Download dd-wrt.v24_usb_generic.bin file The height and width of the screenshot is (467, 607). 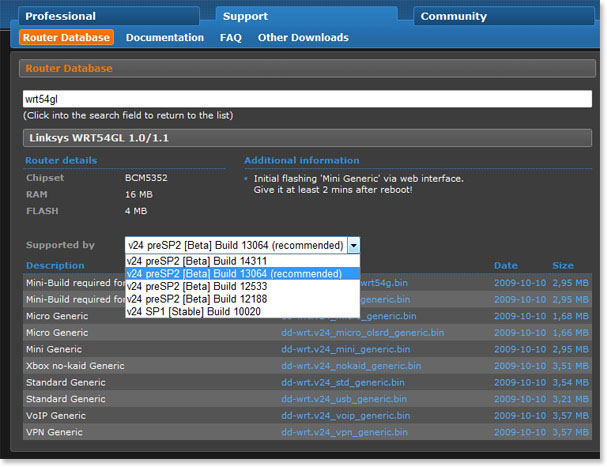[344, 399]
